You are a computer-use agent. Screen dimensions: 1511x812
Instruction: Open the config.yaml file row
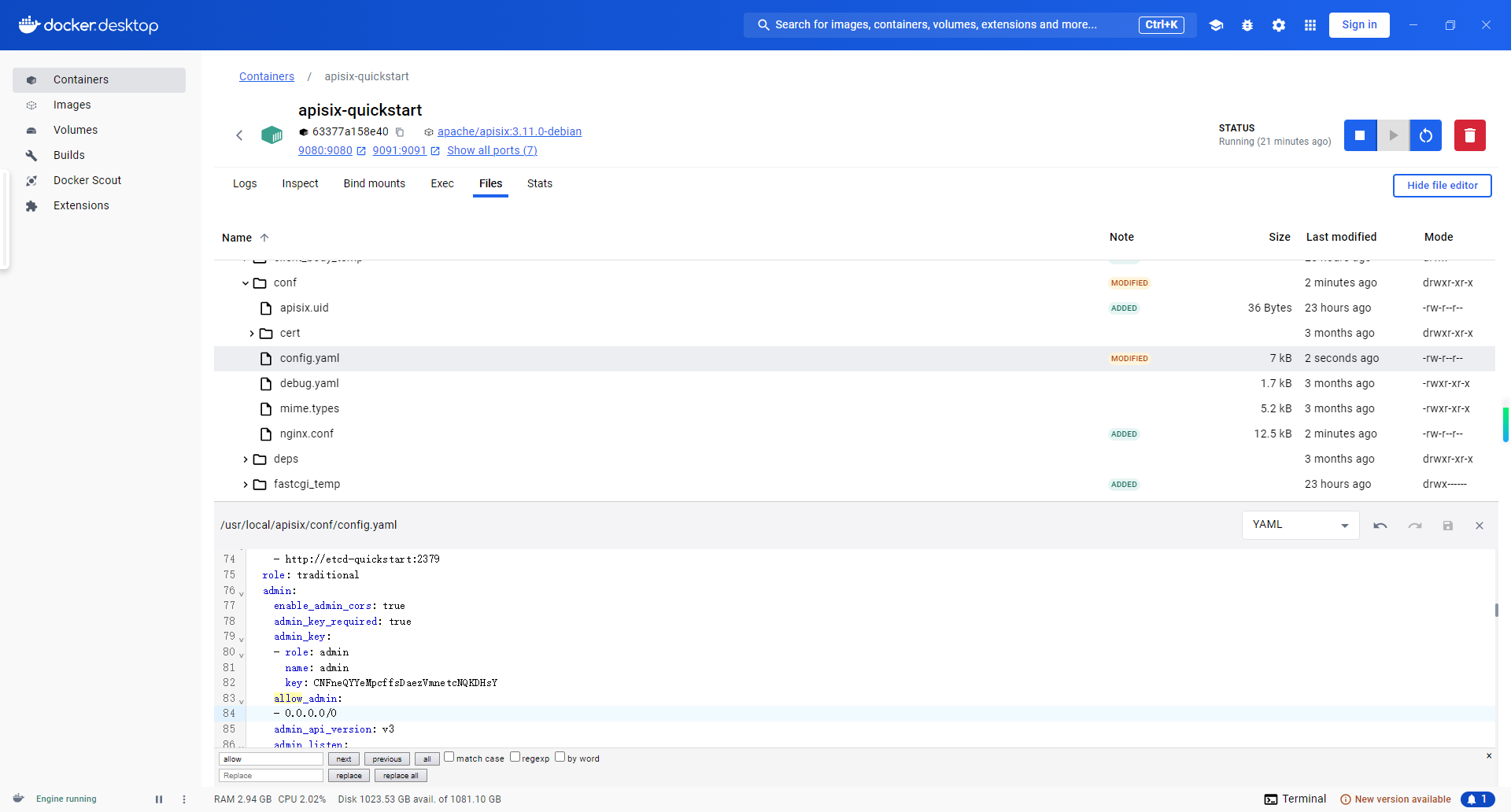855,359
